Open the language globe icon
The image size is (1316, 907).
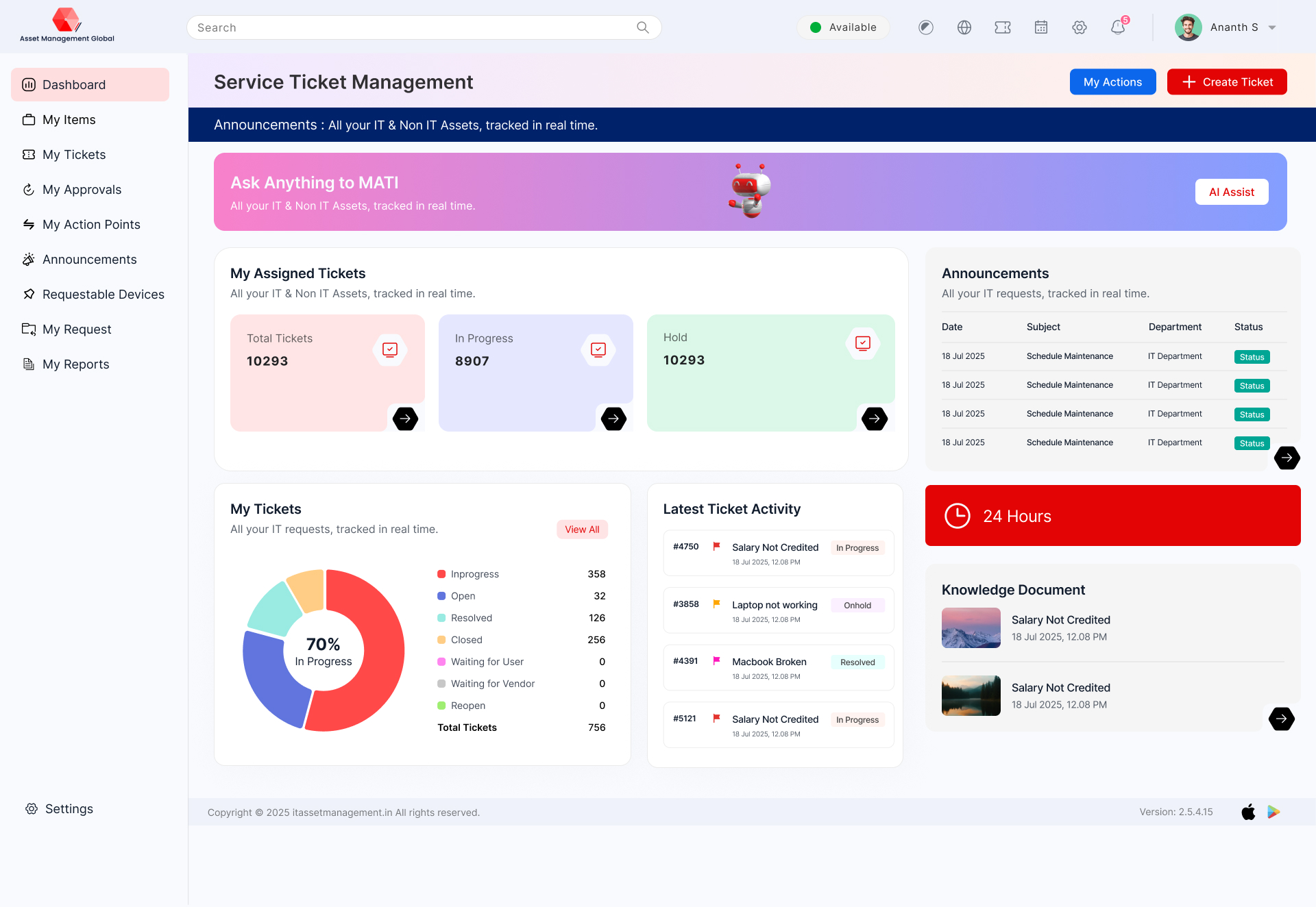point(964,27)
